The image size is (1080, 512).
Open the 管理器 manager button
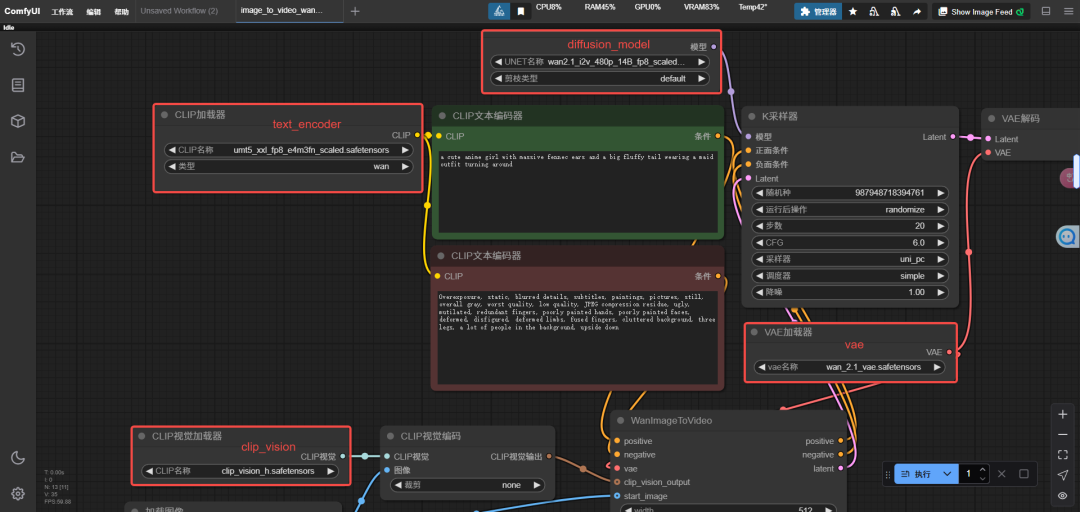[818, 12]
